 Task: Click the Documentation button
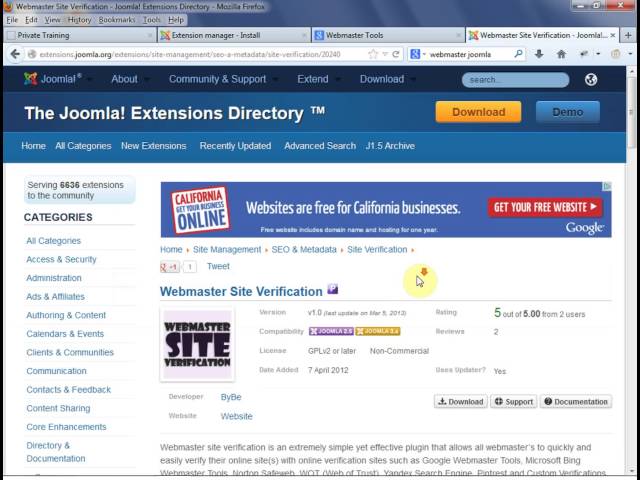(576, 402)
